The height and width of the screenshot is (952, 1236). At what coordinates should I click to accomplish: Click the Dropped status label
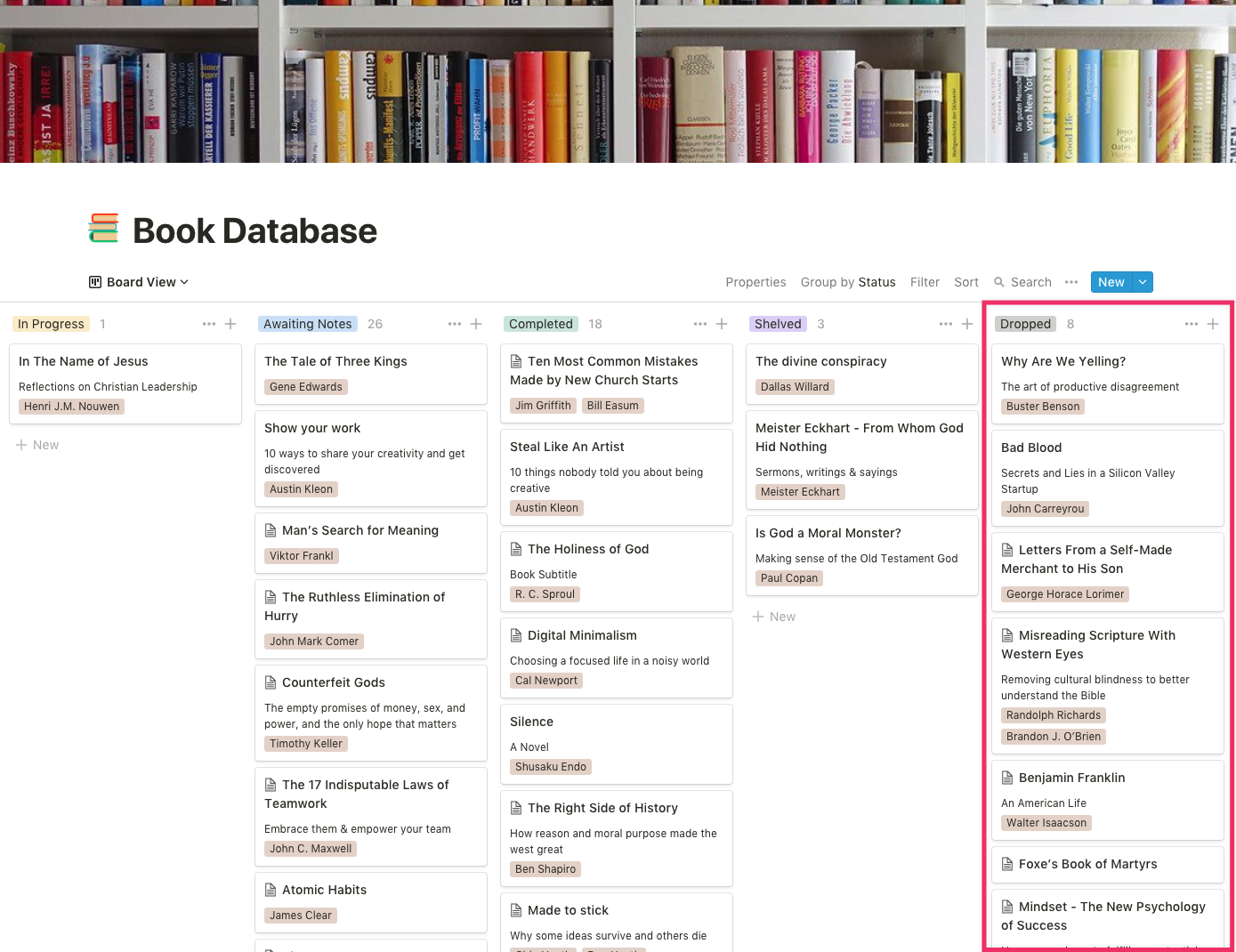1025,324
